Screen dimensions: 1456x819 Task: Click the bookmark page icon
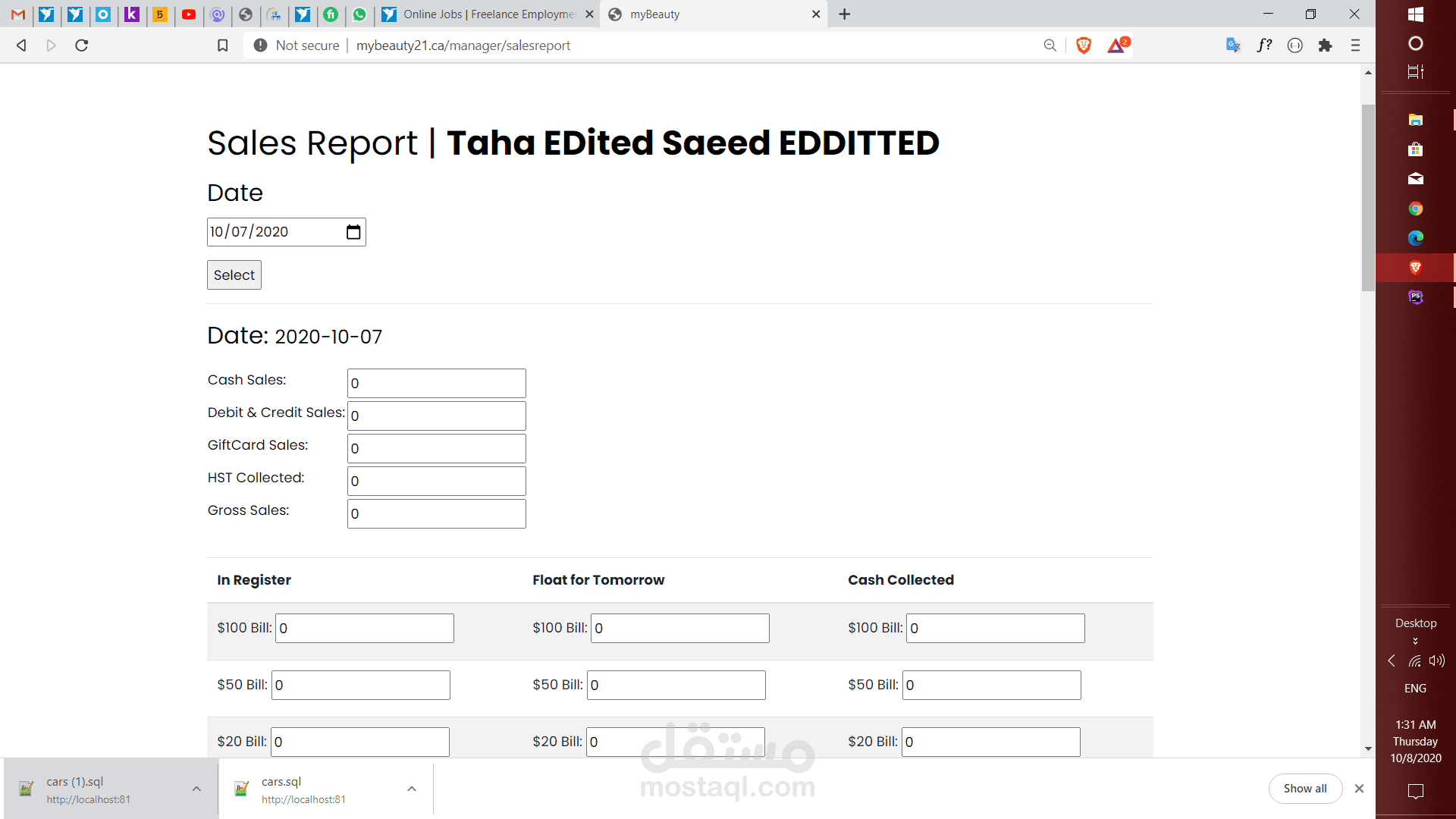[223, 45]
